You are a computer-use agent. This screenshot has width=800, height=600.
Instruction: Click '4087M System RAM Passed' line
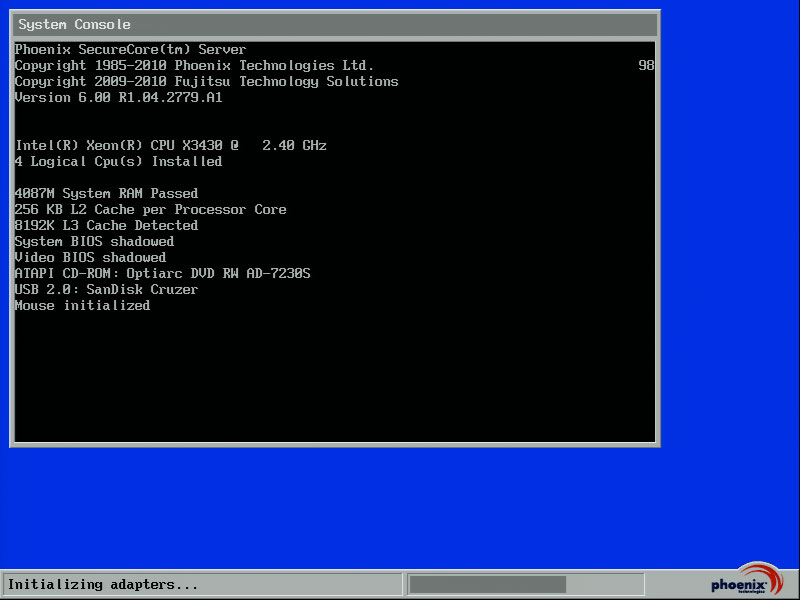106,193
